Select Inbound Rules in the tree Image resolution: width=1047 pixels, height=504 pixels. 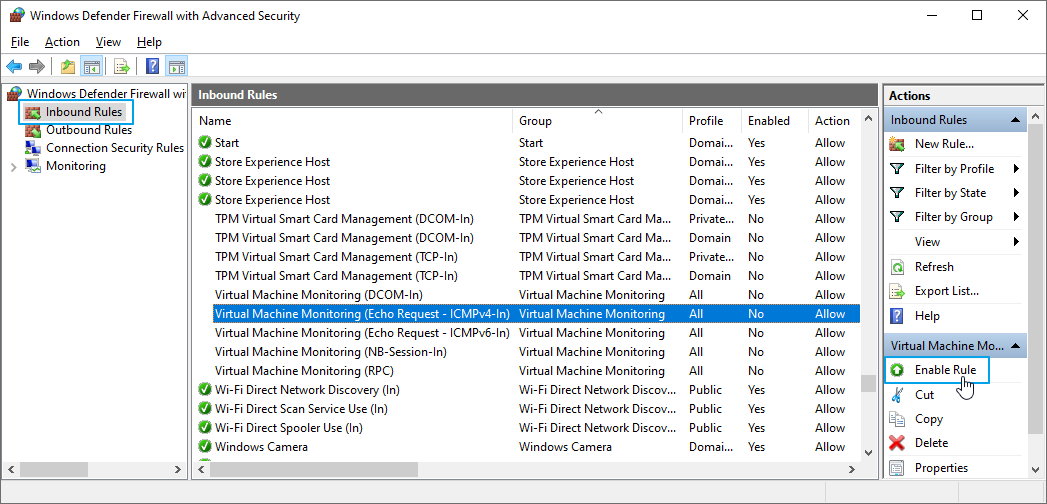point(84,112)
